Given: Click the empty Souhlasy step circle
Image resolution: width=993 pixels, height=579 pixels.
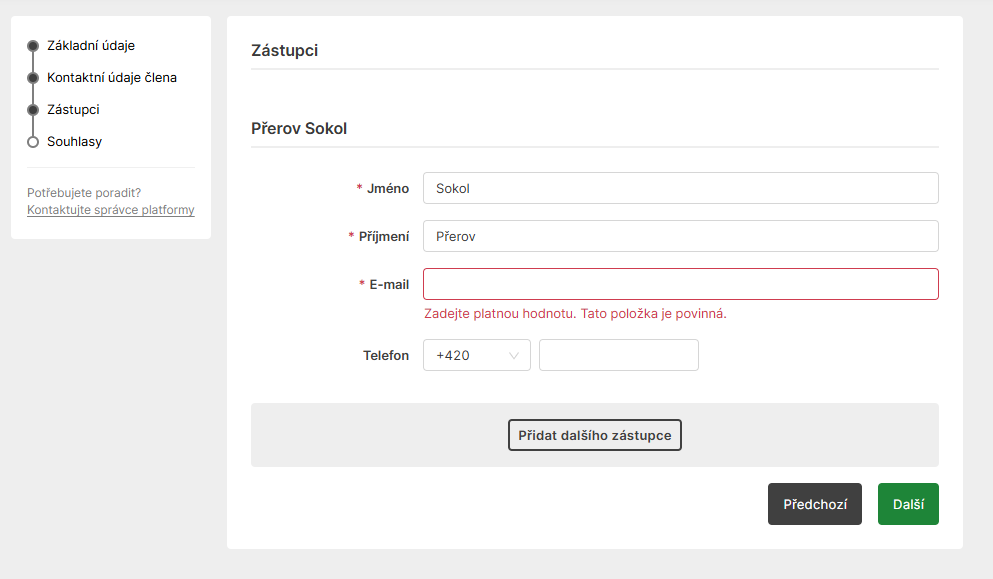Looking at the screenshot, I should pyautogui.click(x=33, y=142).
